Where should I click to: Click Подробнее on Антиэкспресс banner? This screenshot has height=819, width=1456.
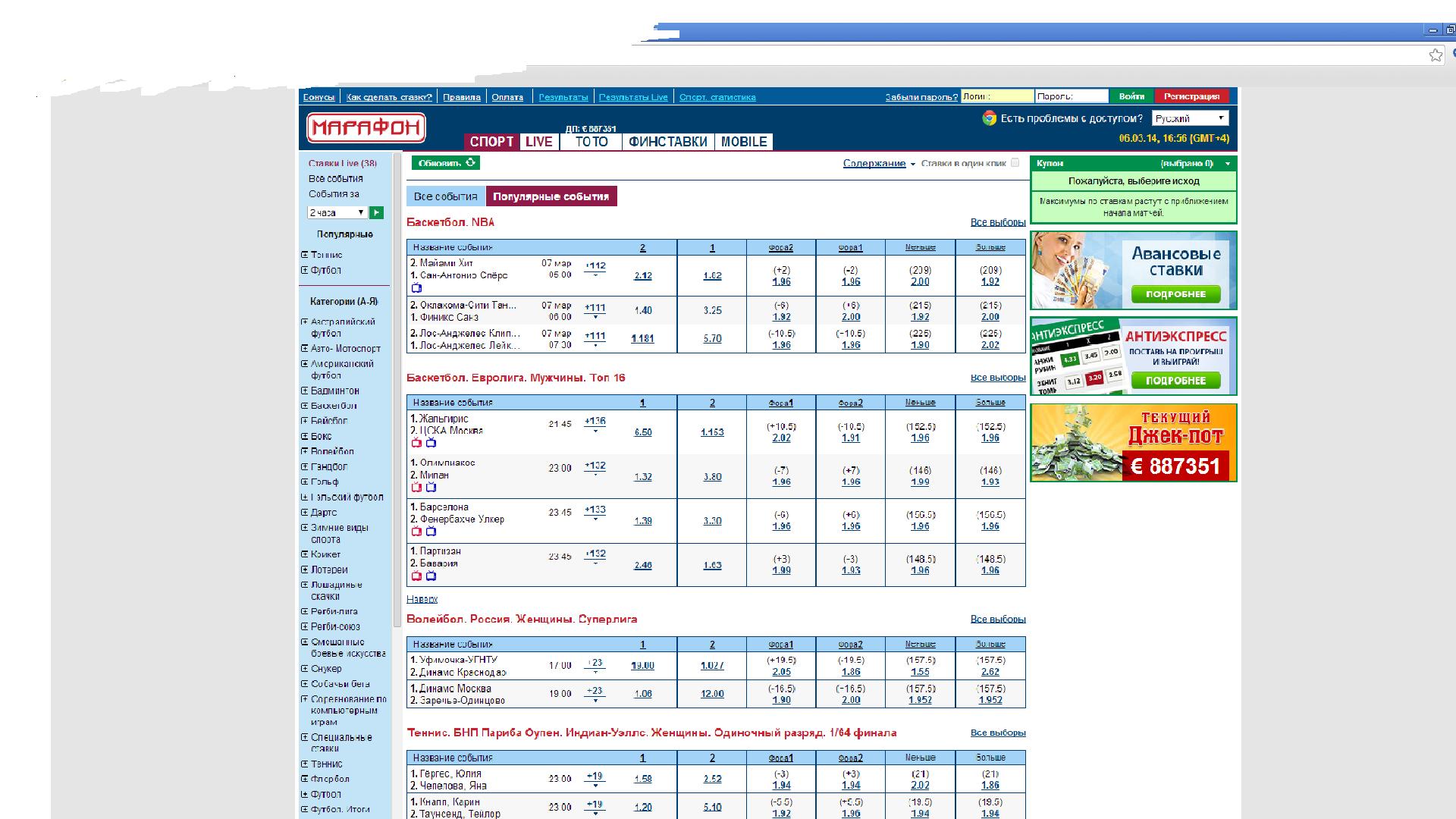coord(1176,381)
